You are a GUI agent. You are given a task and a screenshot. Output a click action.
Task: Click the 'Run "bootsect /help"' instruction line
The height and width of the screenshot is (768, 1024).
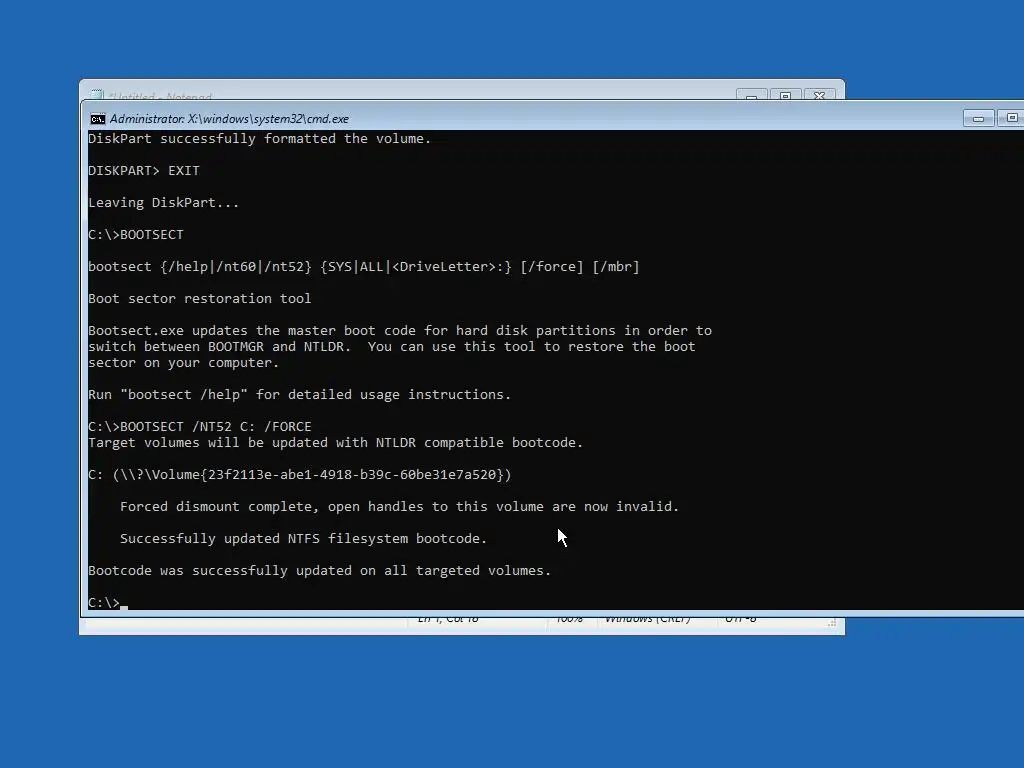(x=300, y=394)
